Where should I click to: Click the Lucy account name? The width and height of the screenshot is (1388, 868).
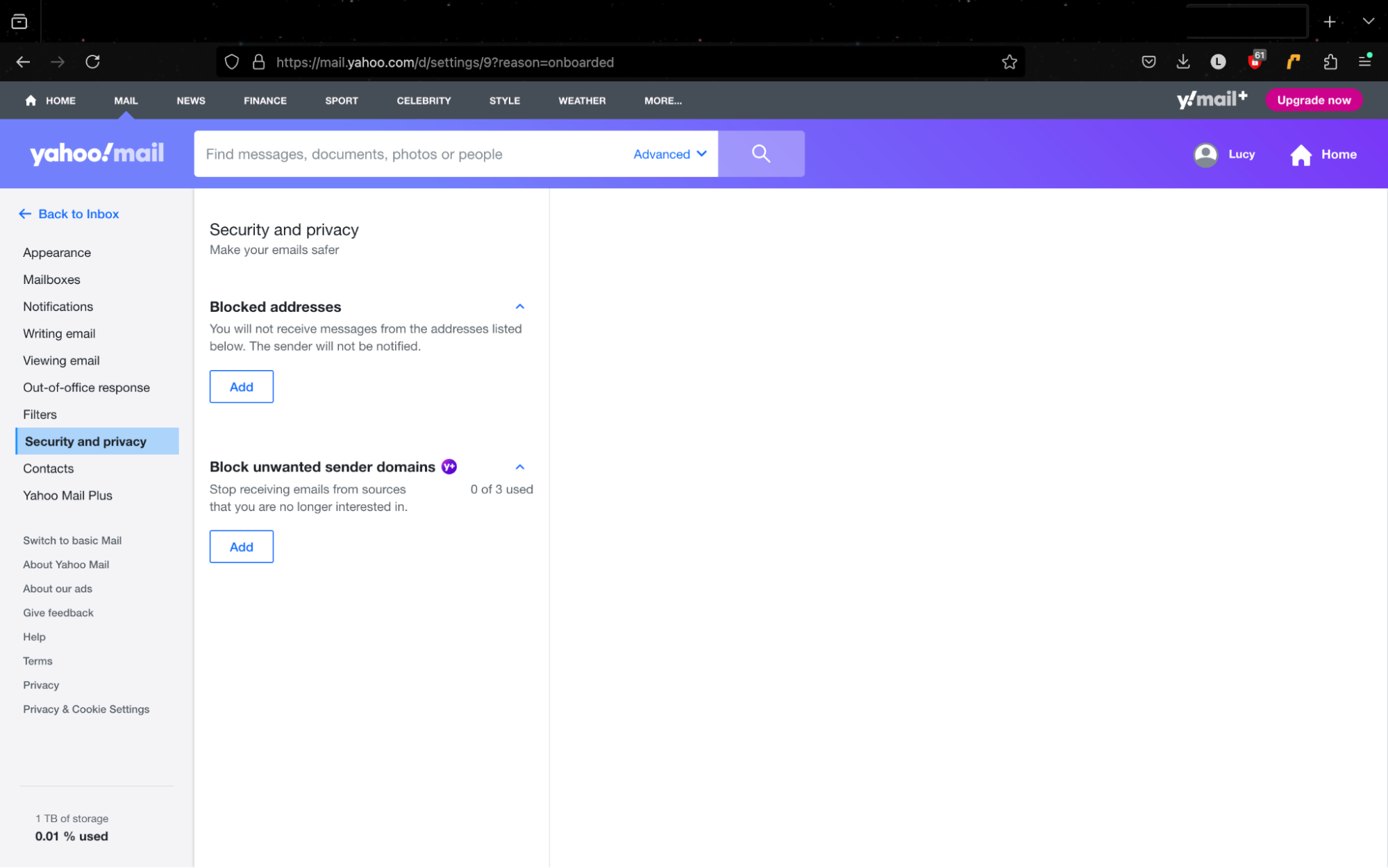[x=1241, y=154]
